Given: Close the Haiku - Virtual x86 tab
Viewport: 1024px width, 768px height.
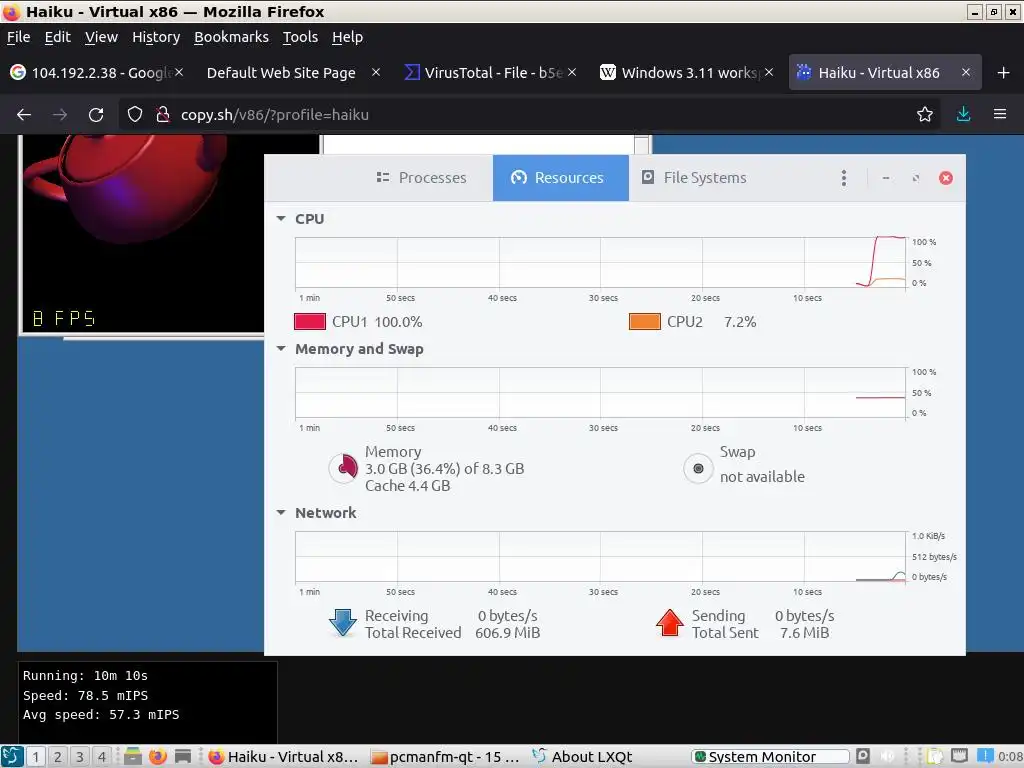Looking at the screenshot, I should (x=966, y=72).
